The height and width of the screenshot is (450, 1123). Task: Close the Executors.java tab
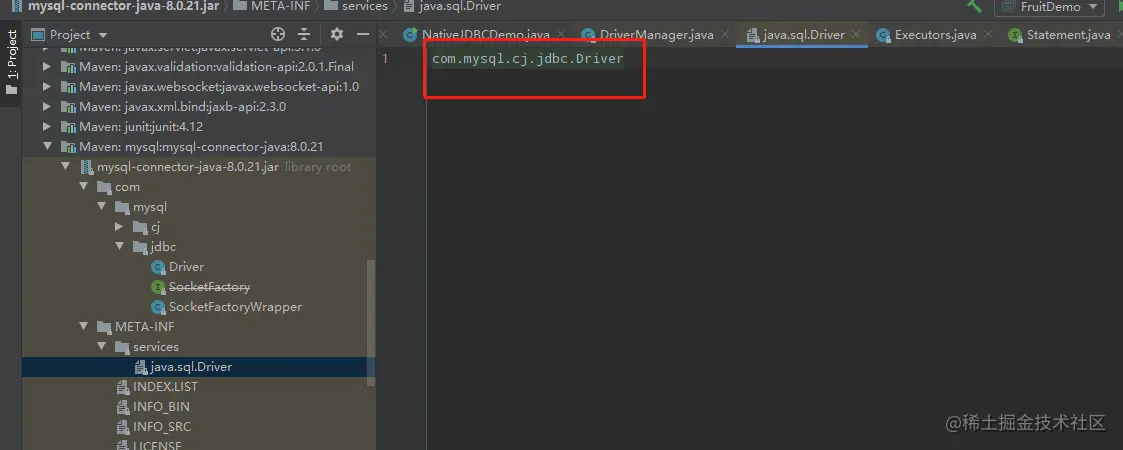click(x=988, y=34)
